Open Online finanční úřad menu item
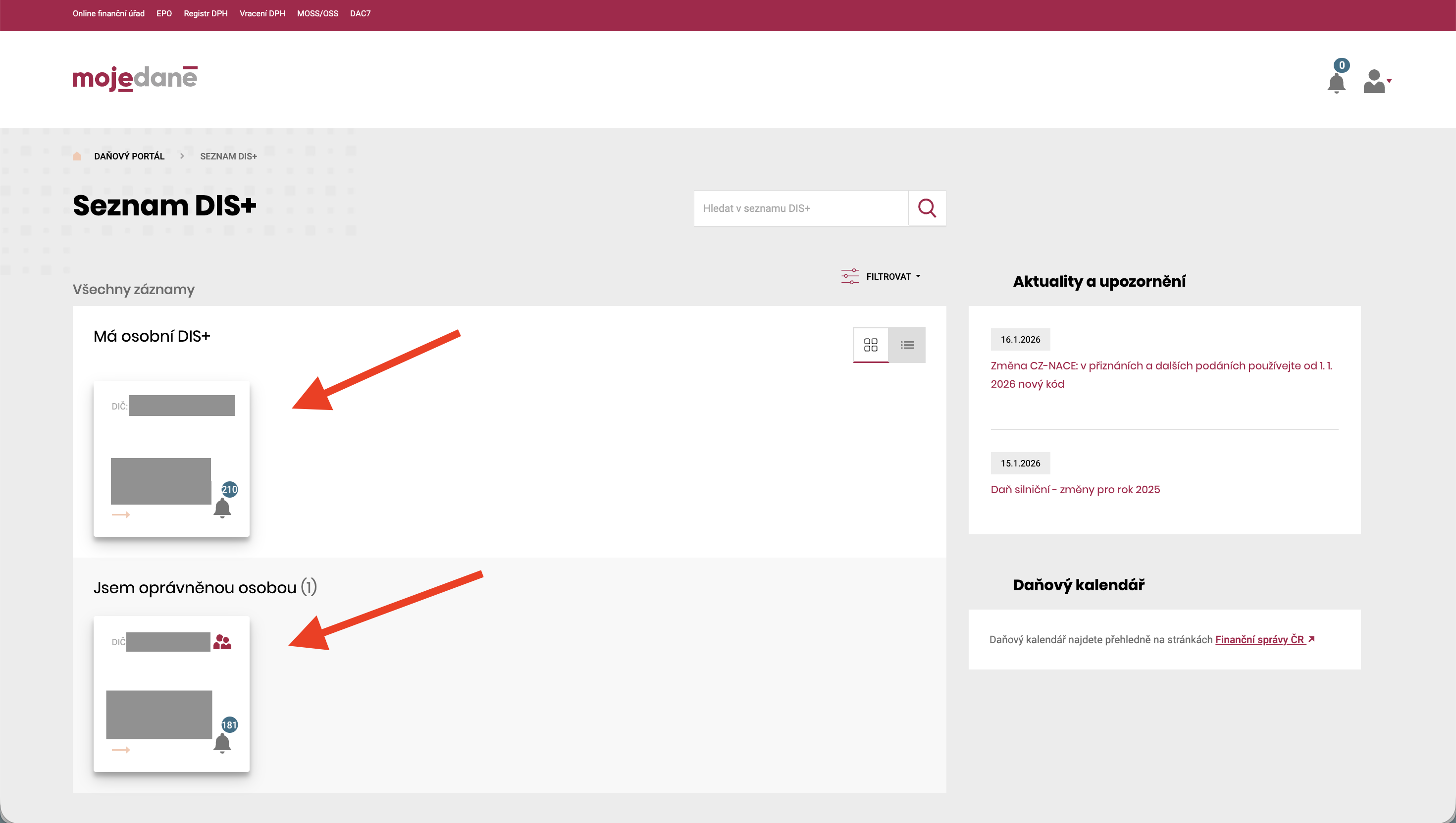The height and width of the screenshot is (823, 1456). coord(108,13)
